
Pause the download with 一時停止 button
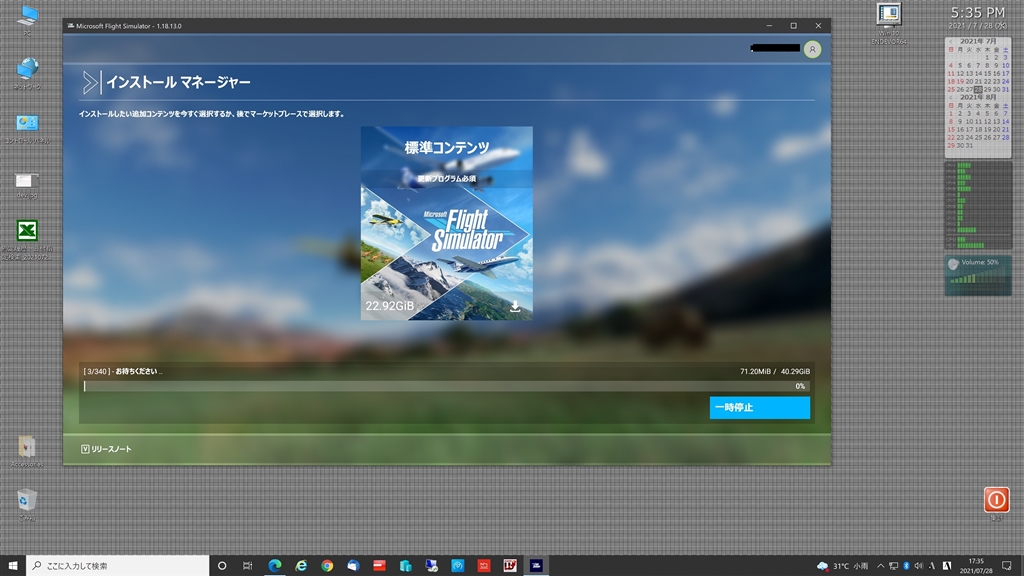point(760,408)
